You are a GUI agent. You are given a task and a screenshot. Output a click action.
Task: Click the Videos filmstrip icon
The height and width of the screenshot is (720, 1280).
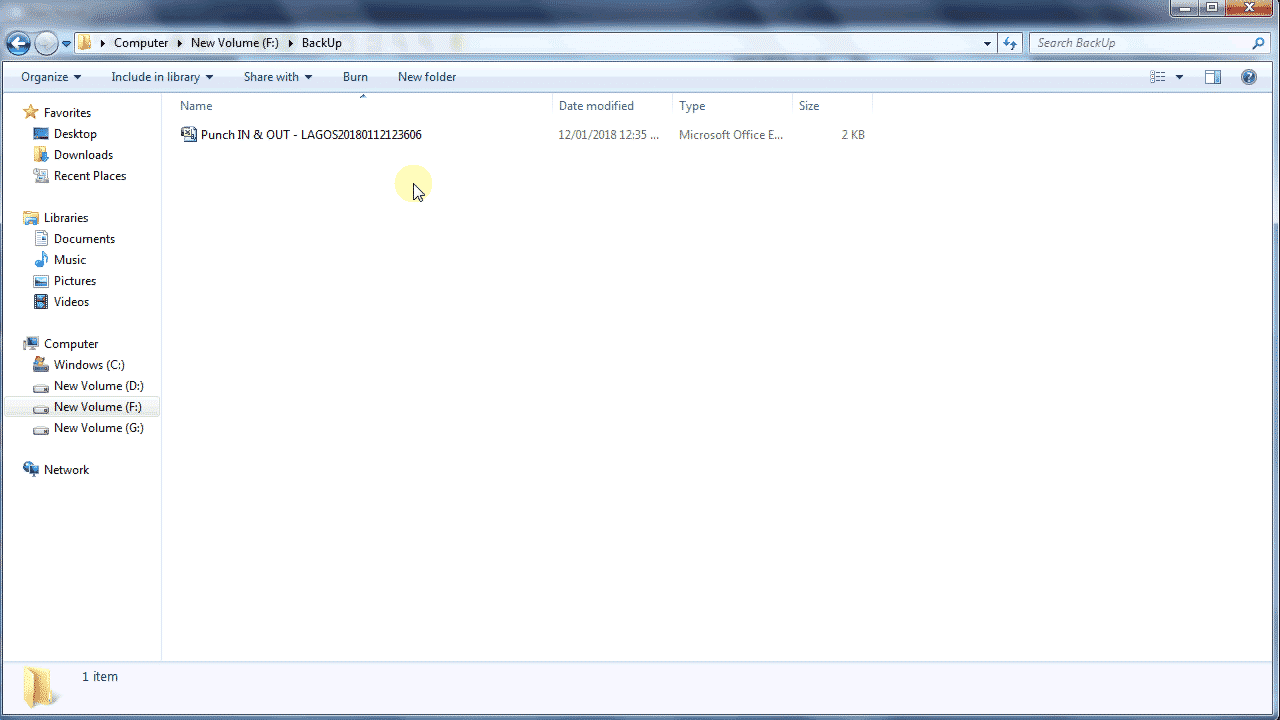point(41,302)
